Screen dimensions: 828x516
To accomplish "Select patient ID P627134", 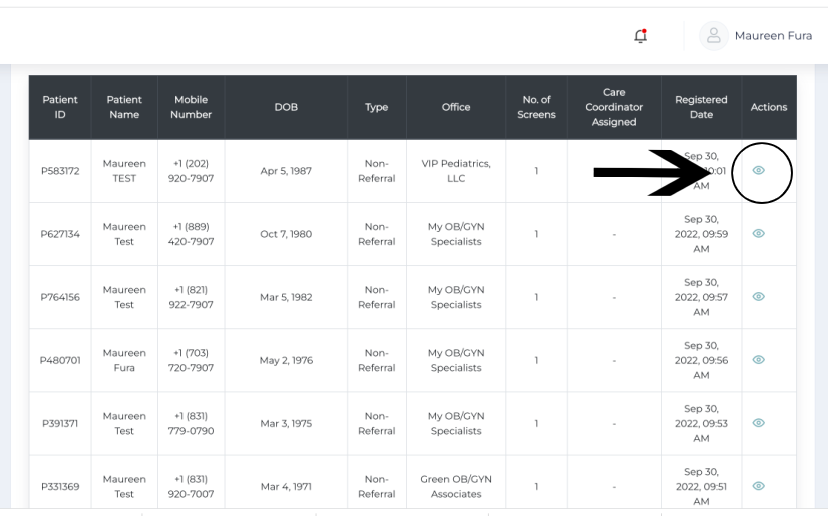I will (x=60, y=234).
